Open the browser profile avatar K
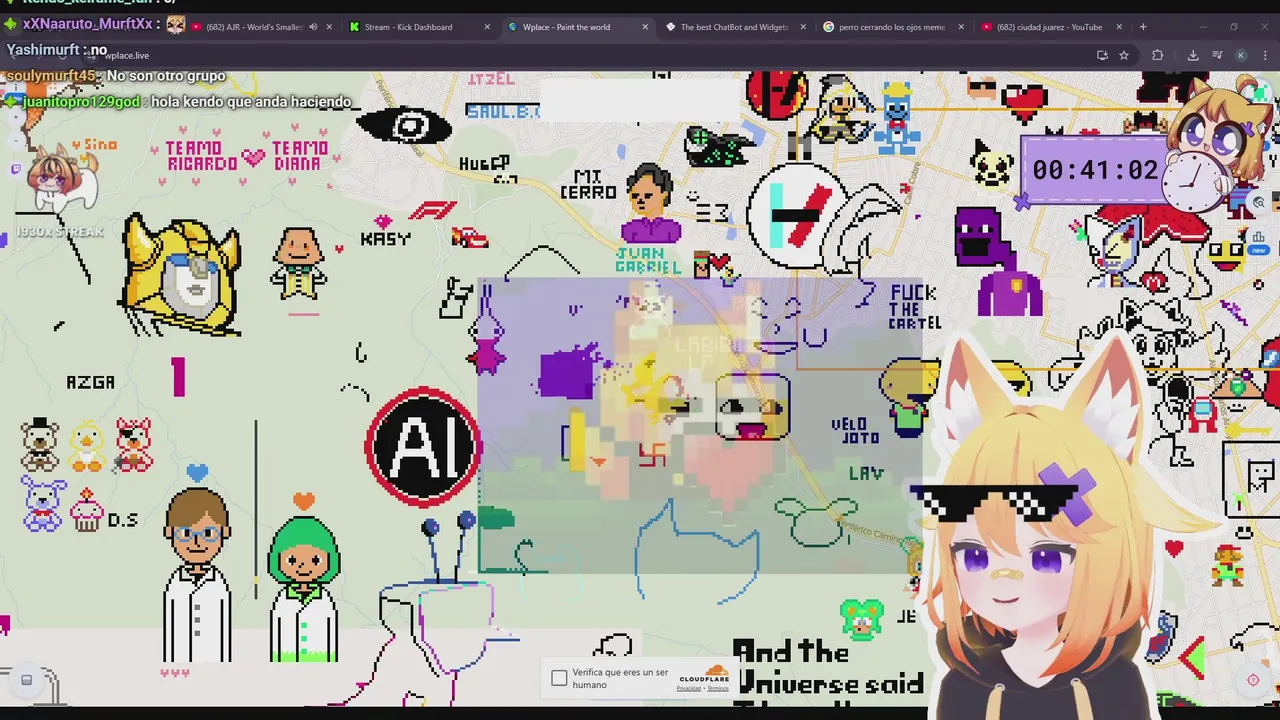The width and height of the screenshot is (1280, 720). coord(1241,55)
